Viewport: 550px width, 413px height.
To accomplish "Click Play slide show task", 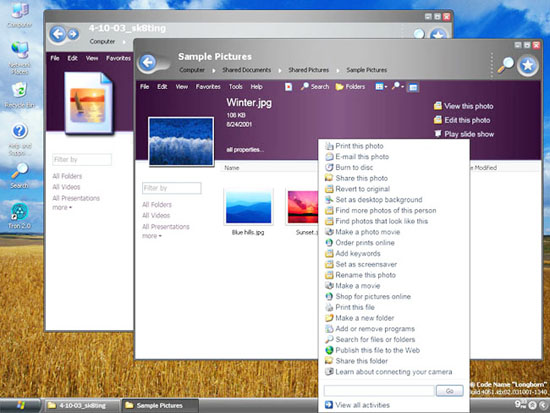I will pos(464,134).
